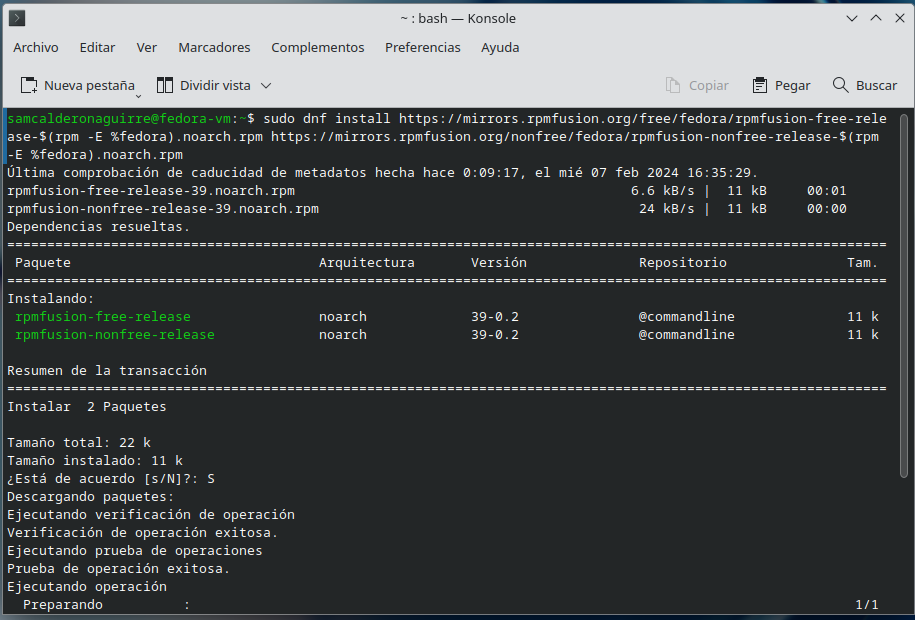Viewport: 915px width, 620px height.
Task: Click the Konsole app icon in title bar
Action: click(x=16, y=18)
